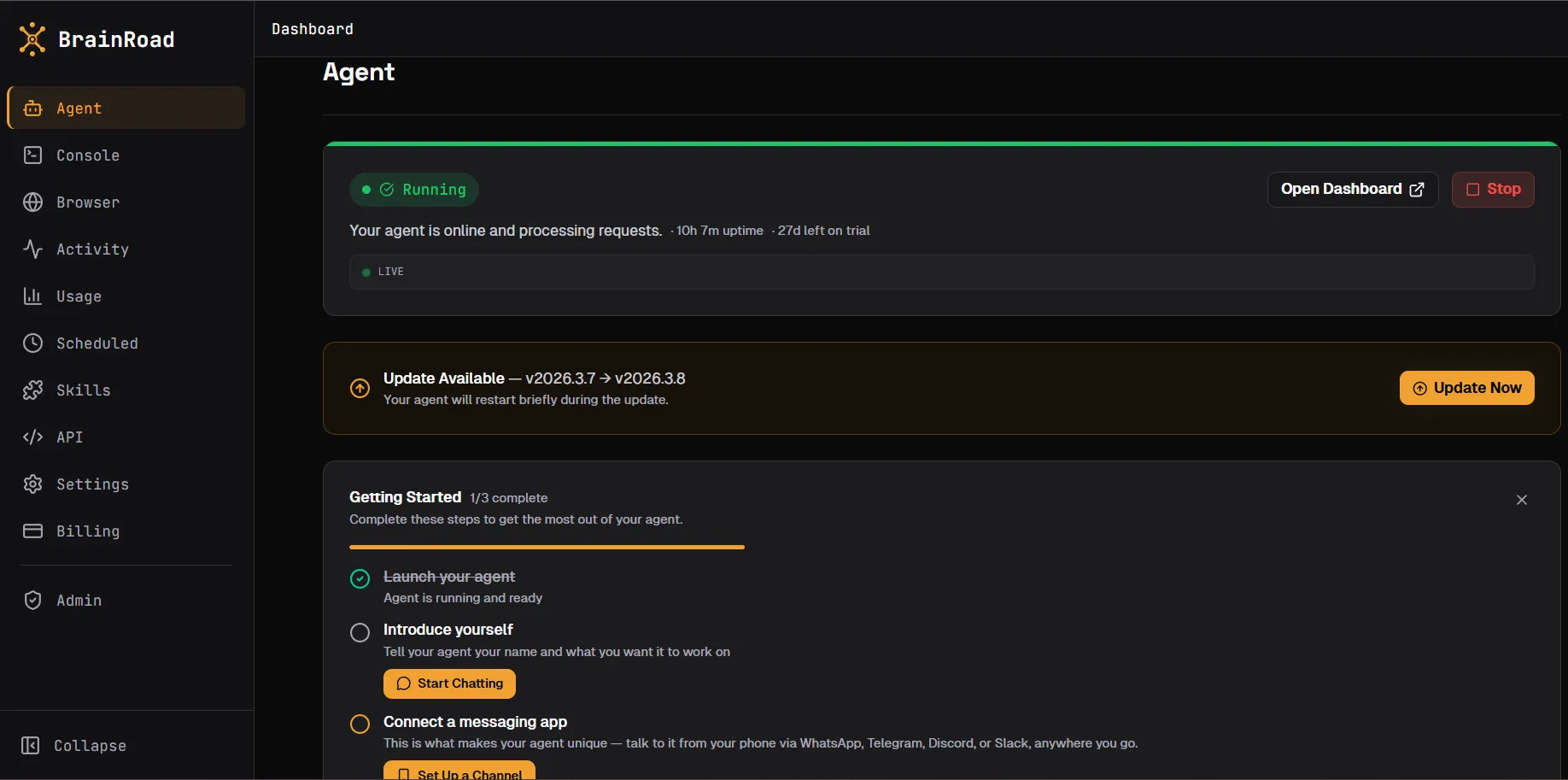The image size is (1568, 780).
Task: Click the API code brackets icon
Action: (x=33, y=437)
